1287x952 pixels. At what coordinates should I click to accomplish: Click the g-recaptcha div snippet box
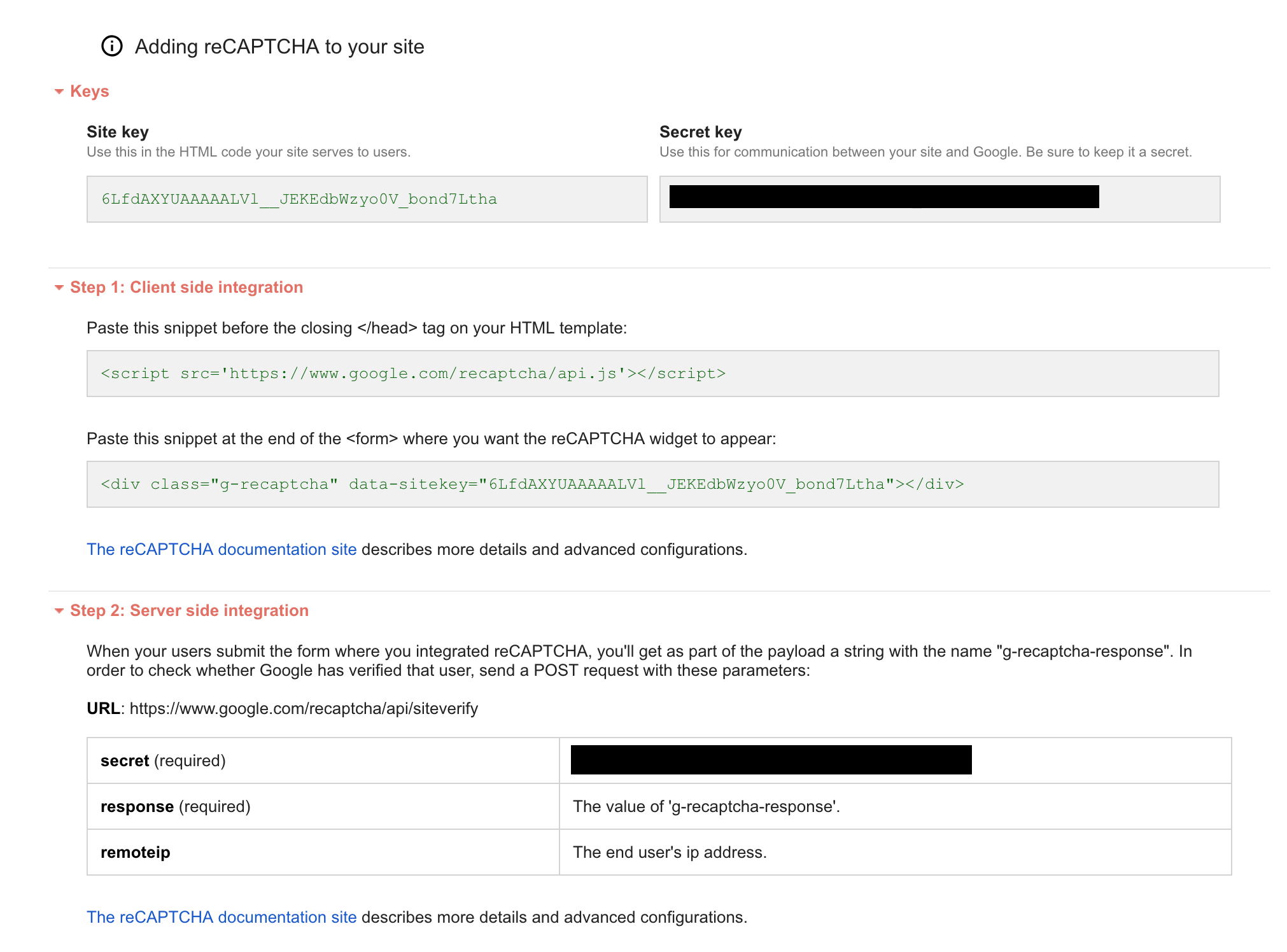click(652, 484)
